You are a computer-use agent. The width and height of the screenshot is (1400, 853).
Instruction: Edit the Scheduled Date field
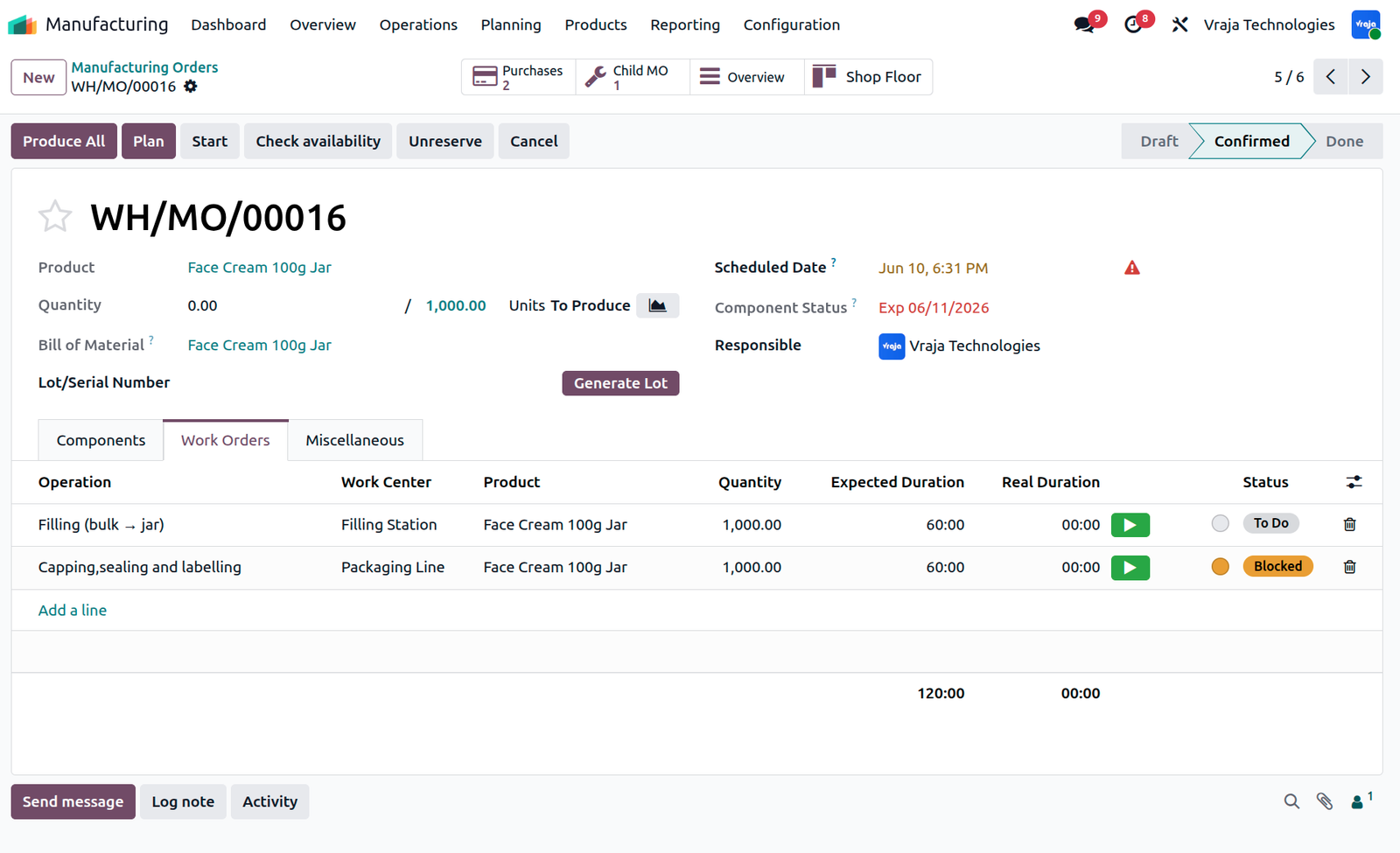point(933,269)
